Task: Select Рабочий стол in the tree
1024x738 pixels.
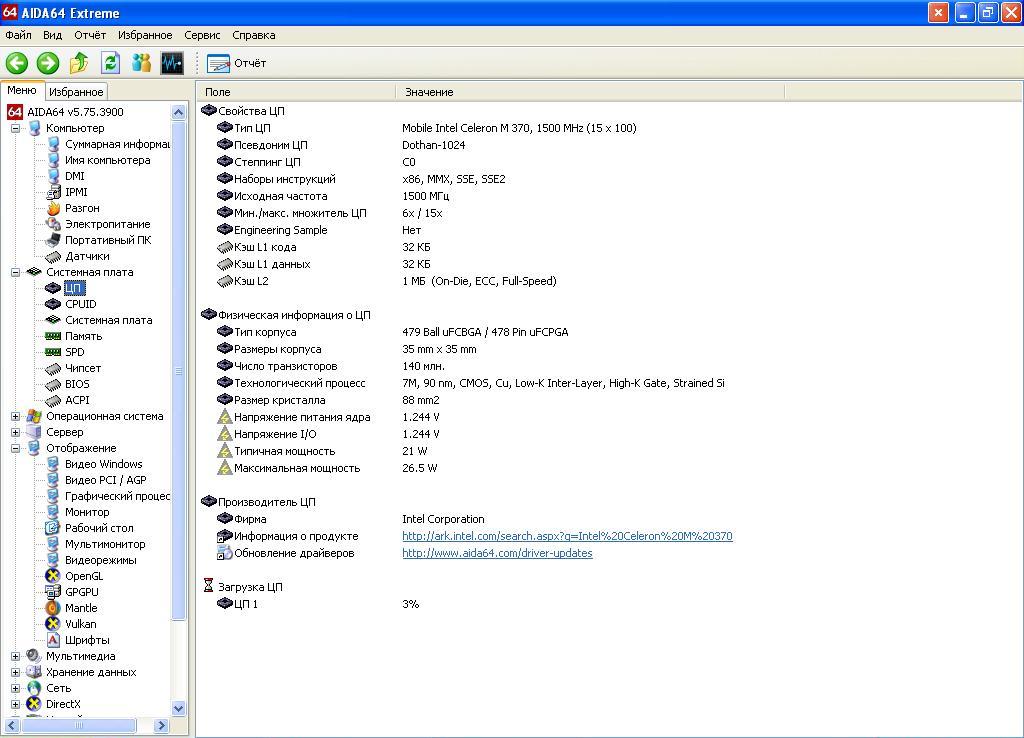Action: [x=99, y=528]
